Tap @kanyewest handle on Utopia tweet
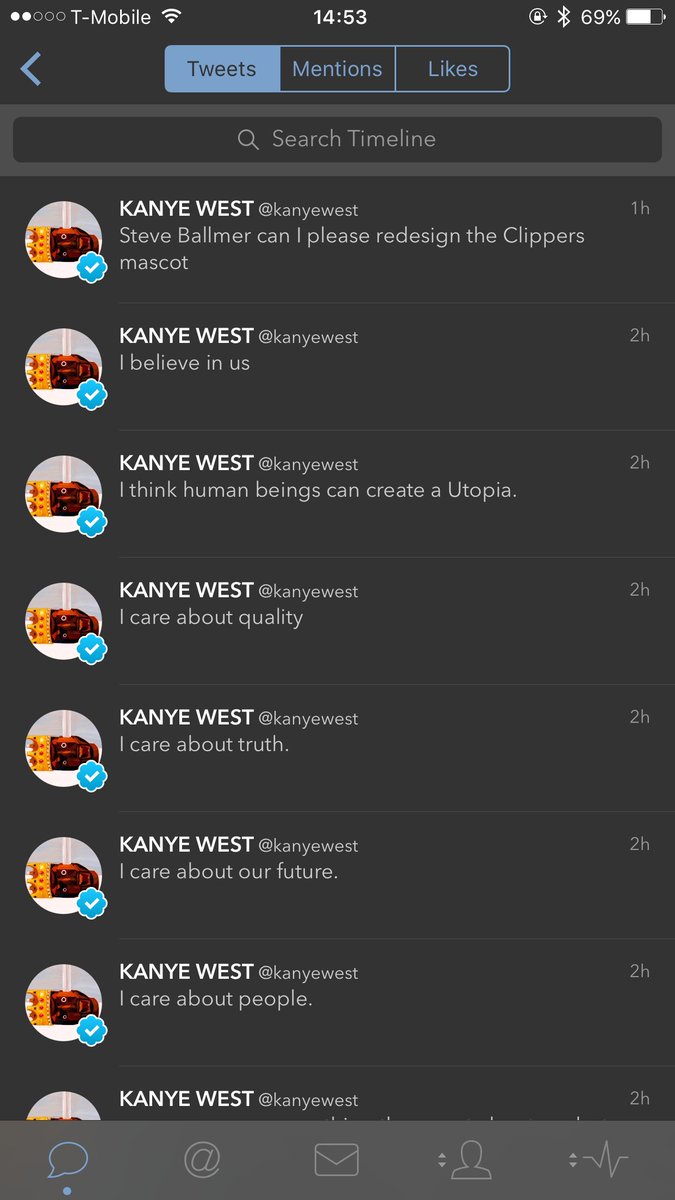This screenshot has width=675, height=1200. pyautogui.click(x=308, y=464)
